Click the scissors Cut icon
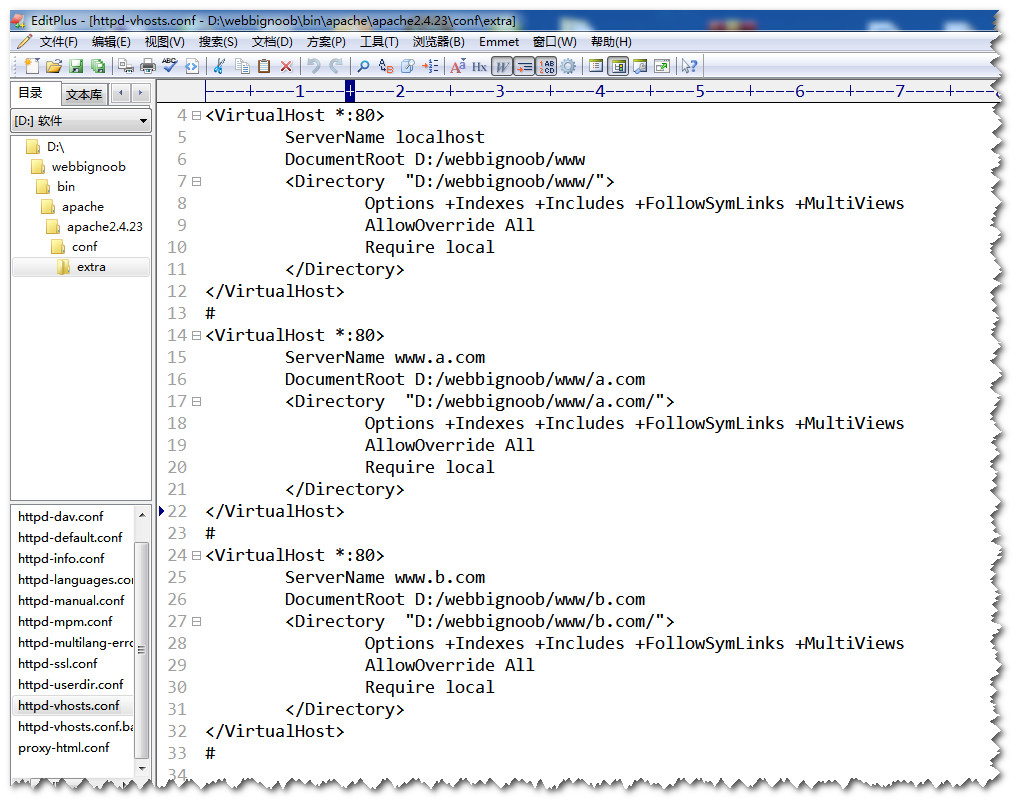The image size is (1019, 806). point(219,66)
